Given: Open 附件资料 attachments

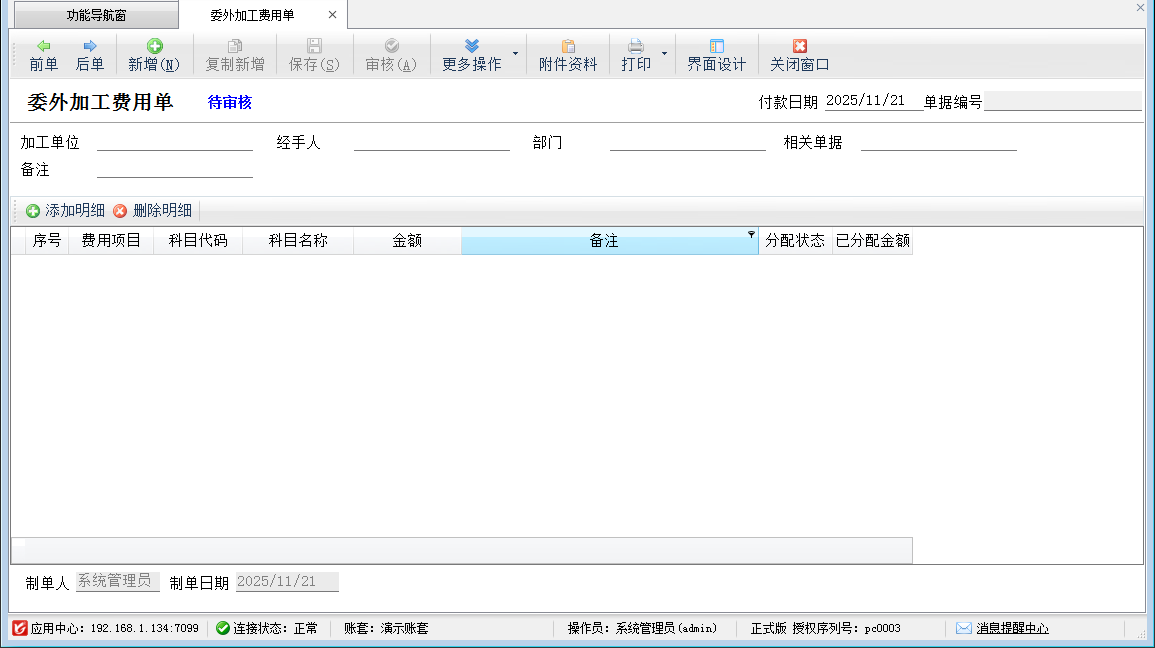Looking at the screenshot, I should coord(568,55).
